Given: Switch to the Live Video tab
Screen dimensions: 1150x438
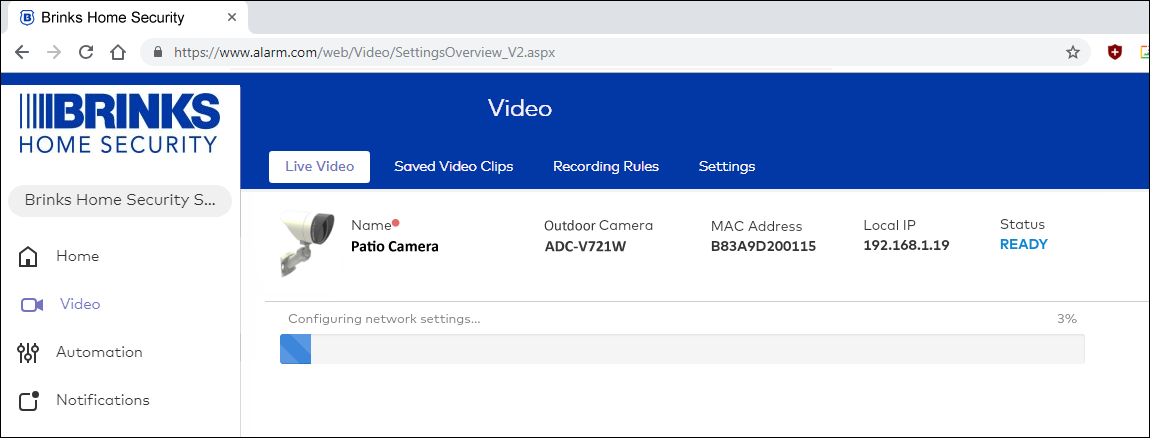Looking at the screenshot, I should (319, 167).
